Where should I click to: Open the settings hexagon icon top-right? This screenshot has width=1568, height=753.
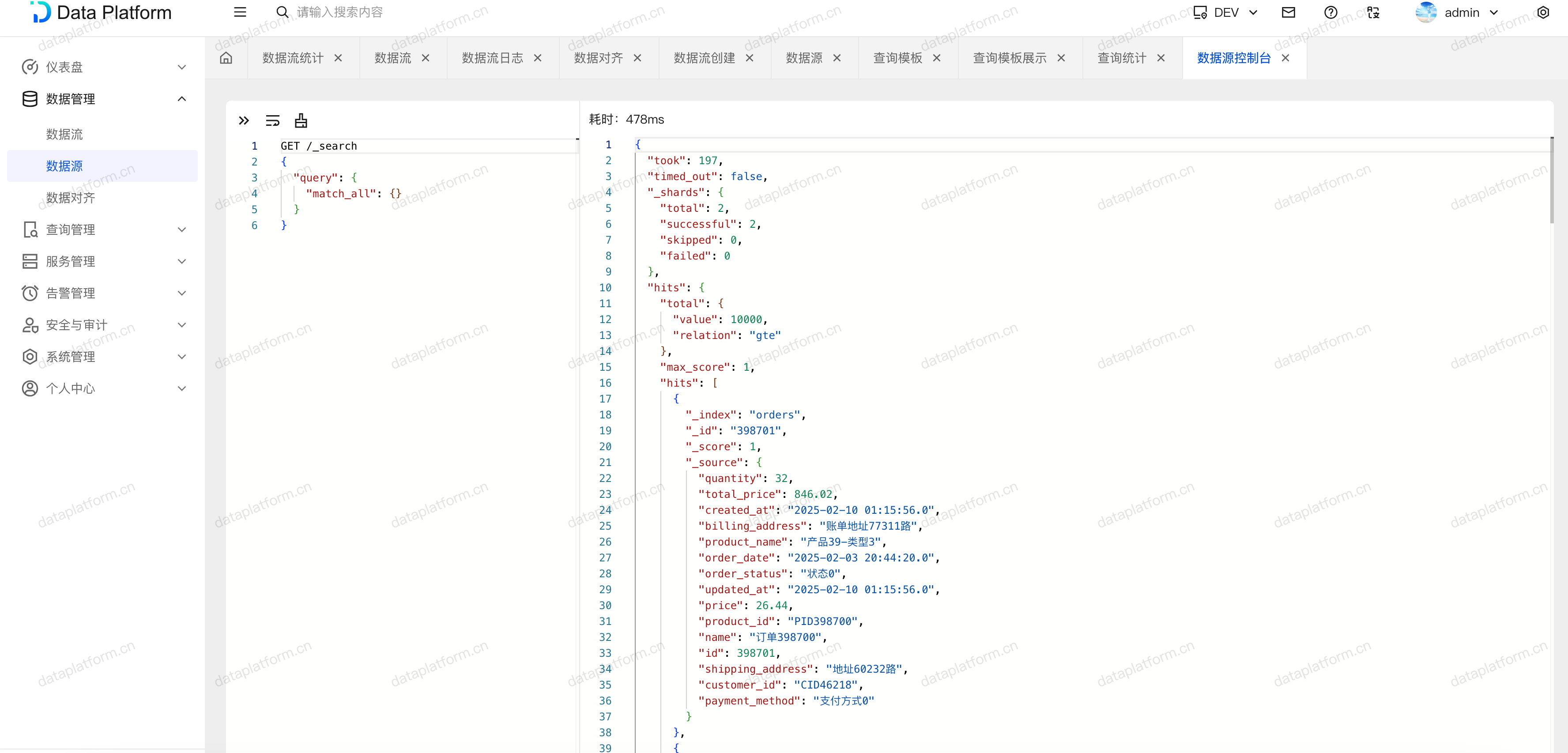coord(1542,12)
